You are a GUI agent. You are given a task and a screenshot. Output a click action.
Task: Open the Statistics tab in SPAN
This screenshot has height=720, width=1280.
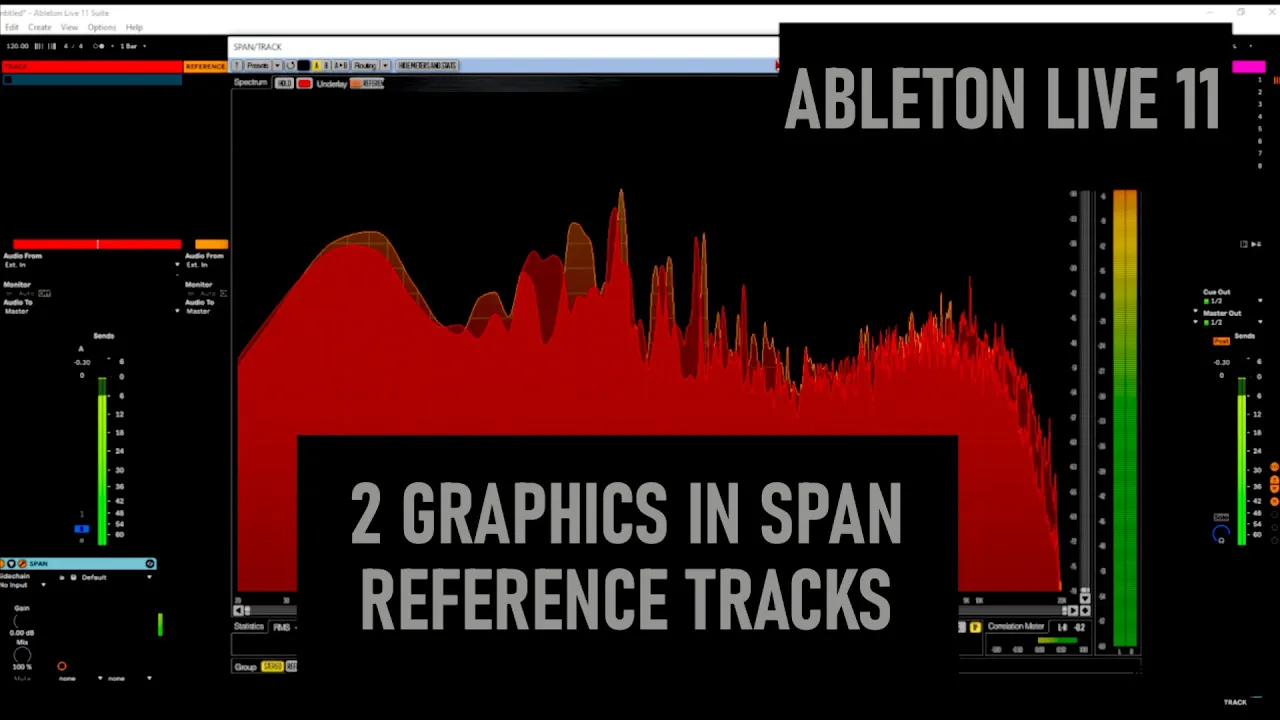coord(249,627)
